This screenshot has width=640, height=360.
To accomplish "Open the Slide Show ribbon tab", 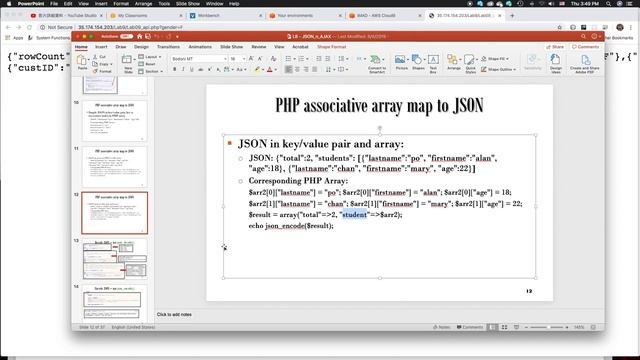I will (x=231, y=47).
